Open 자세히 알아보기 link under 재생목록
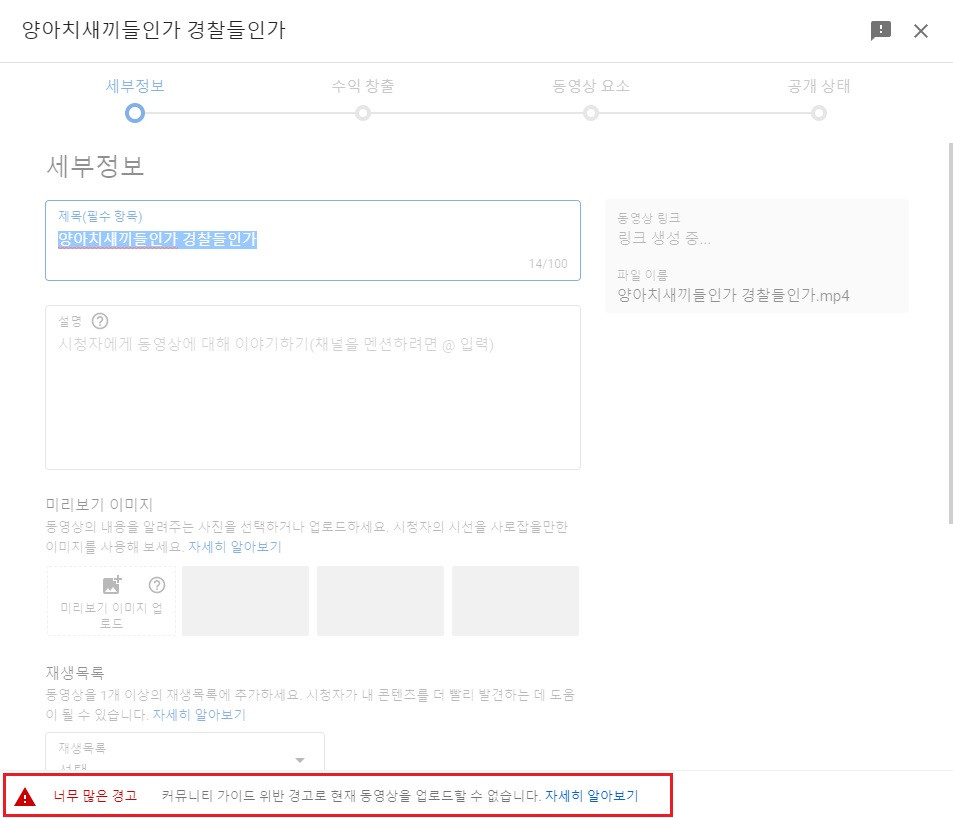Image resolution: width=953 pixels, height=818 pixels. 198,715
